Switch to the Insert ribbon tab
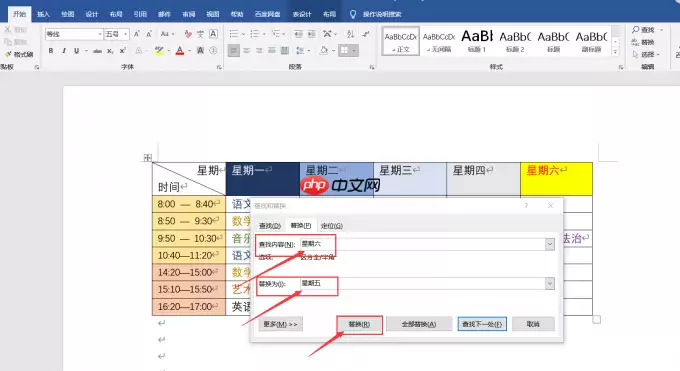 click(43, 14)
